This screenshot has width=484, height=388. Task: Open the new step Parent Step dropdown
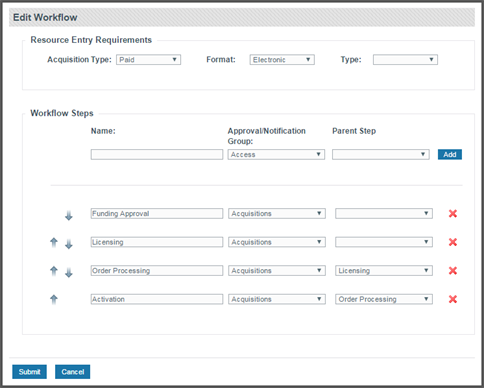tap(381, 154)
